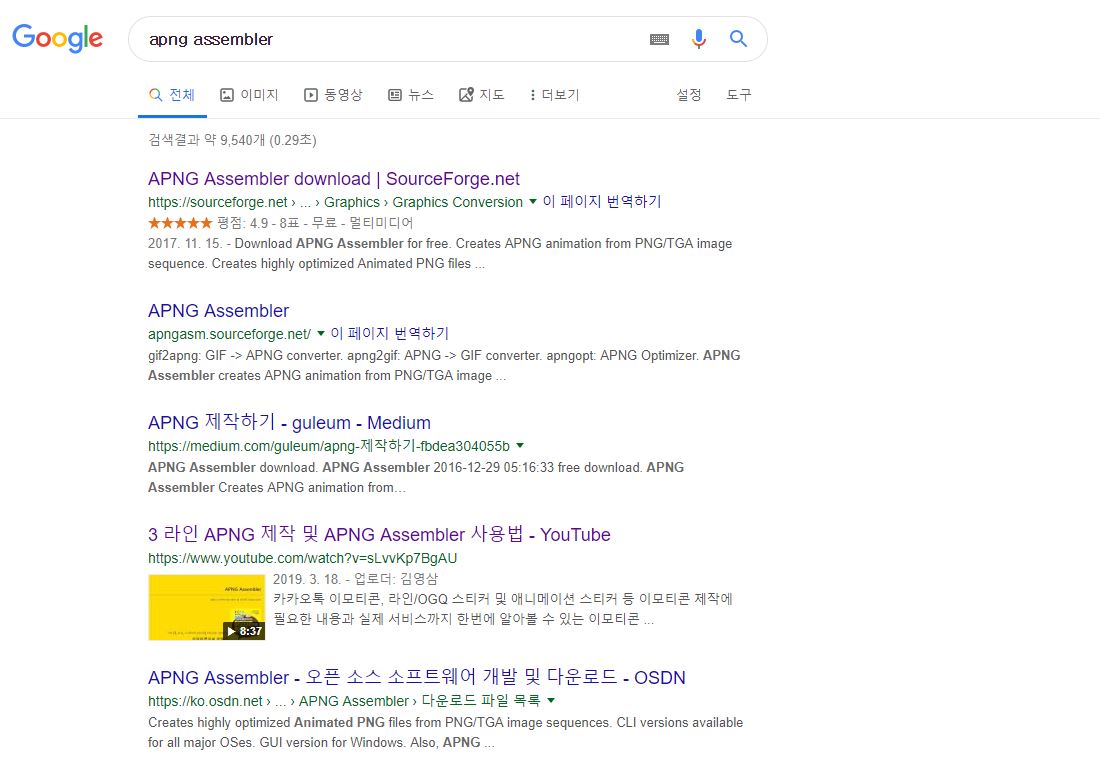Expand dropdown arrow next to medium.com URL
The image size is (1100, 782).
pyautogui.click(x=520, y=445)
